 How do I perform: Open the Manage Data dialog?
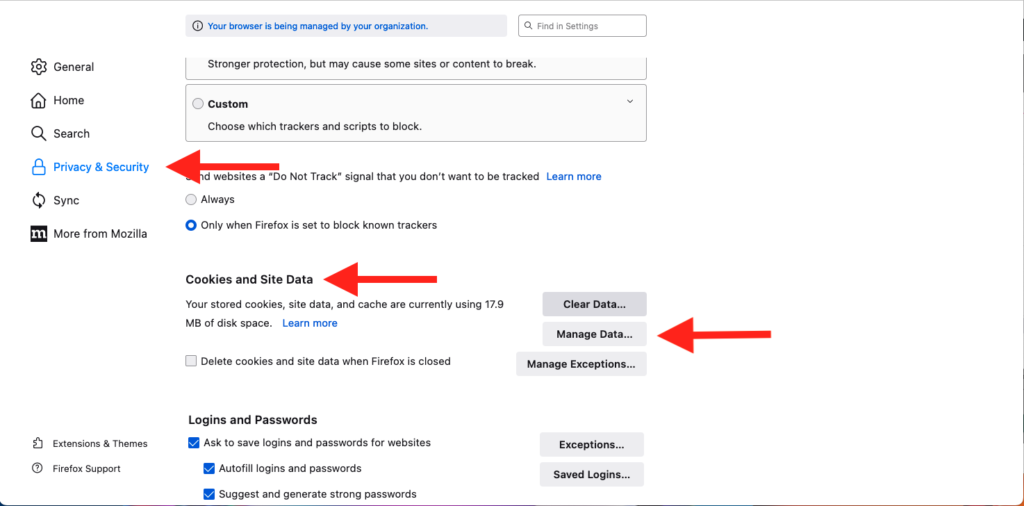click(594, 334)
